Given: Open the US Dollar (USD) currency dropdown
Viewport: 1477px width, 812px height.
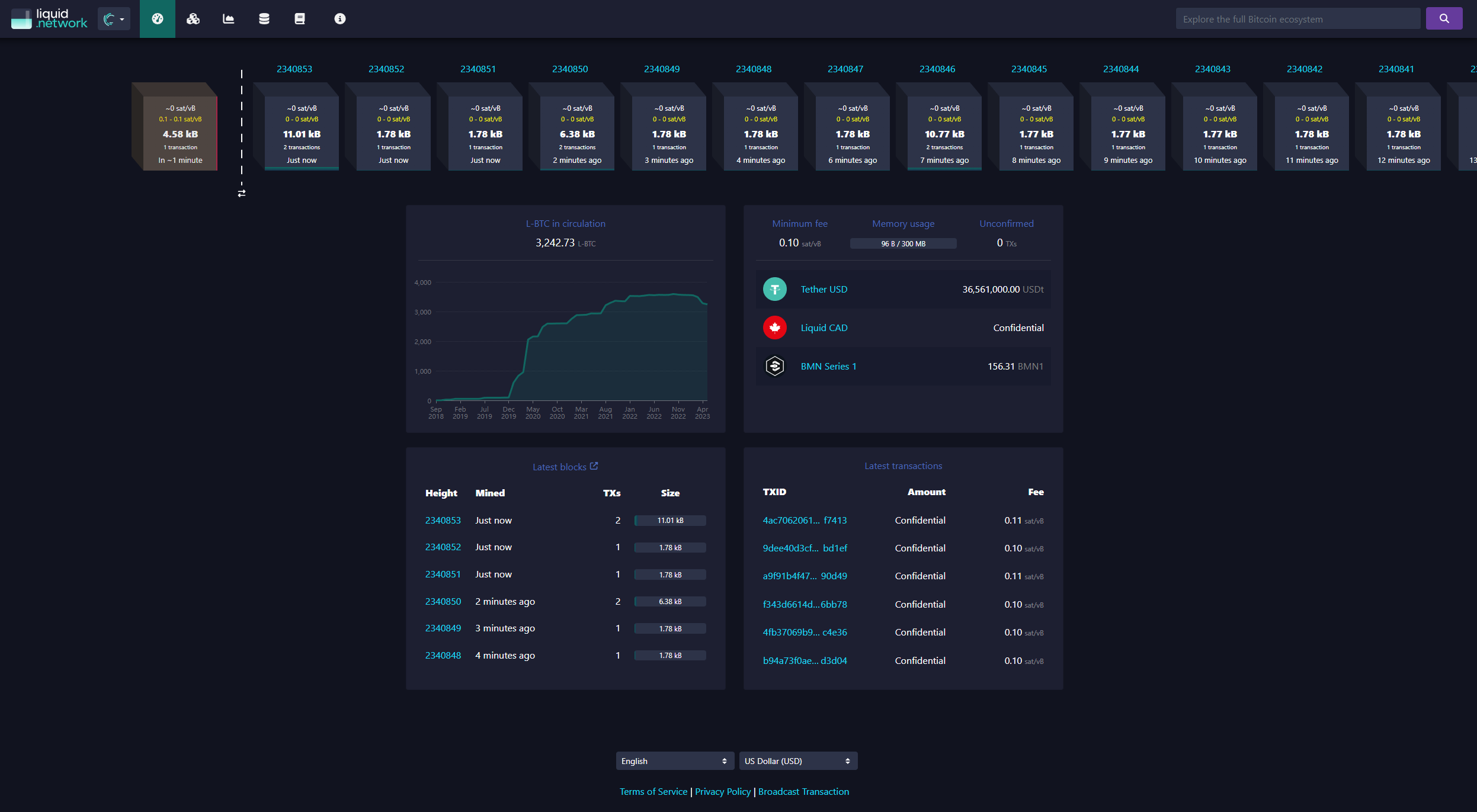Looking at the screenshot, I should click(x=798, y=760).
